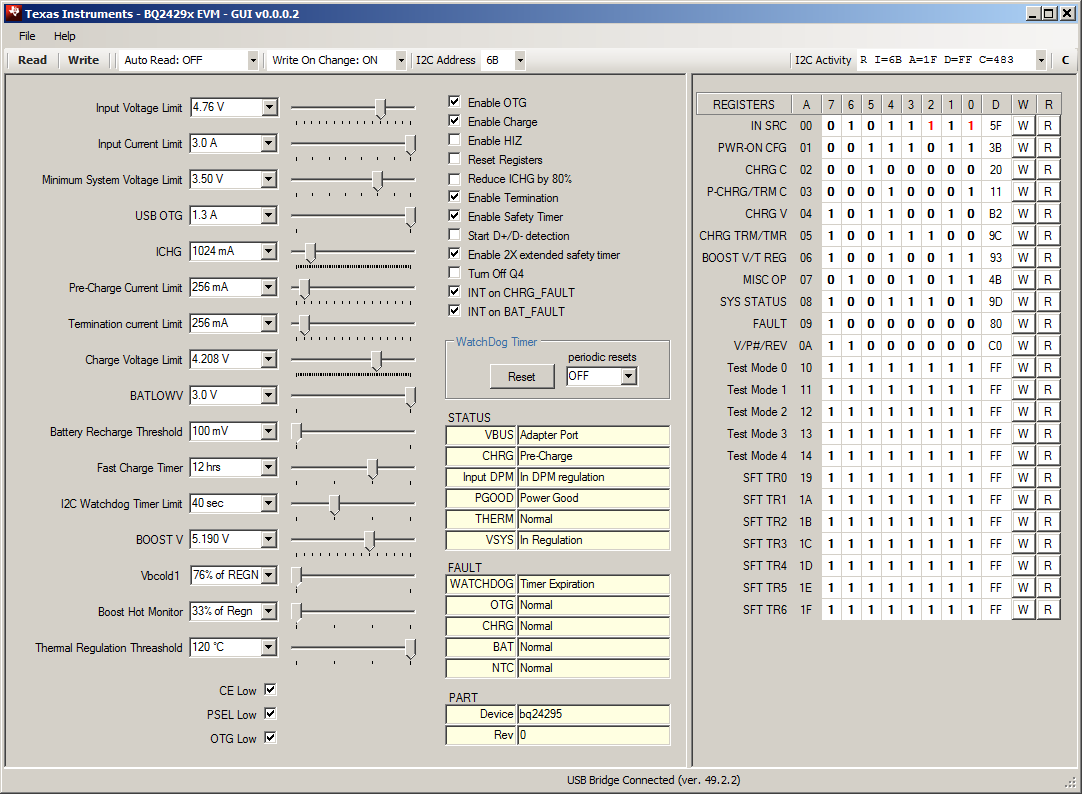Click the C button beside I2C Activity
The height and width of the screenshot is (794, 1082).
[x=1065, y=60]
